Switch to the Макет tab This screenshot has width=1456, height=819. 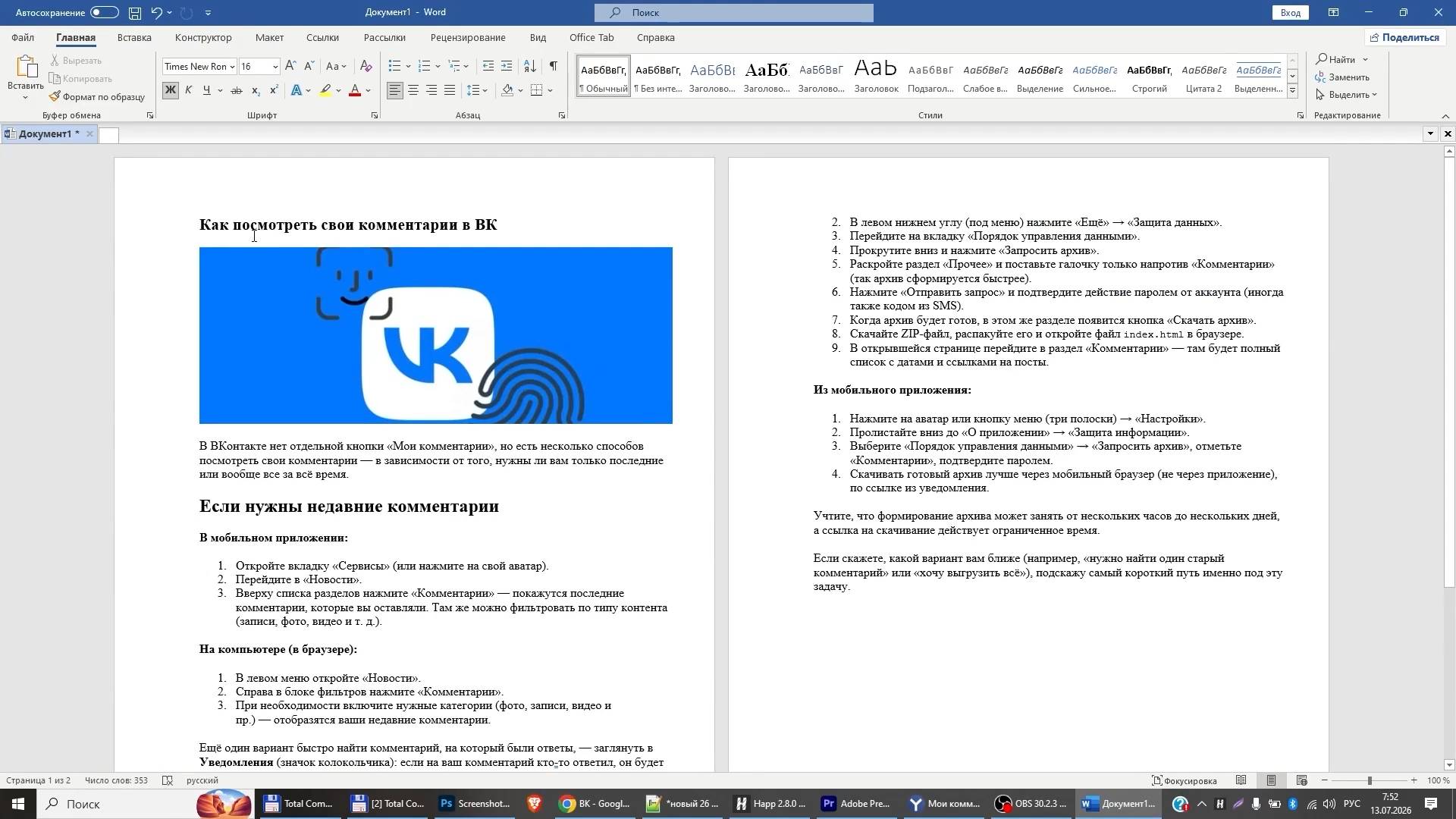tap(269, 37)
